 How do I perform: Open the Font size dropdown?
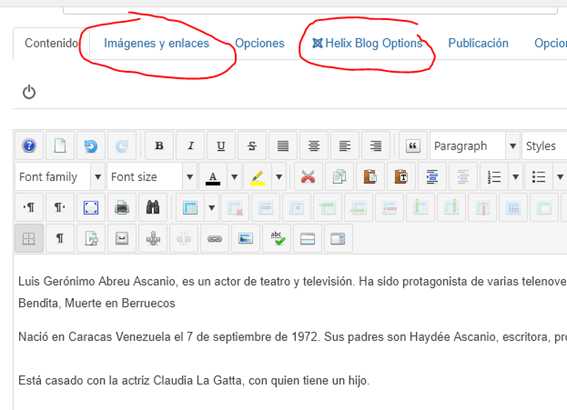click(x=152, y=177)
